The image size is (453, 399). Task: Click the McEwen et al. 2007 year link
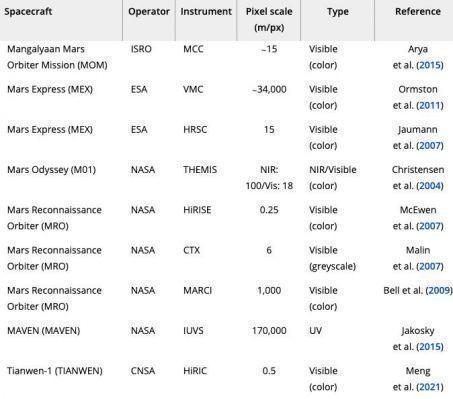pyautogui.click(x=430, y=226)
